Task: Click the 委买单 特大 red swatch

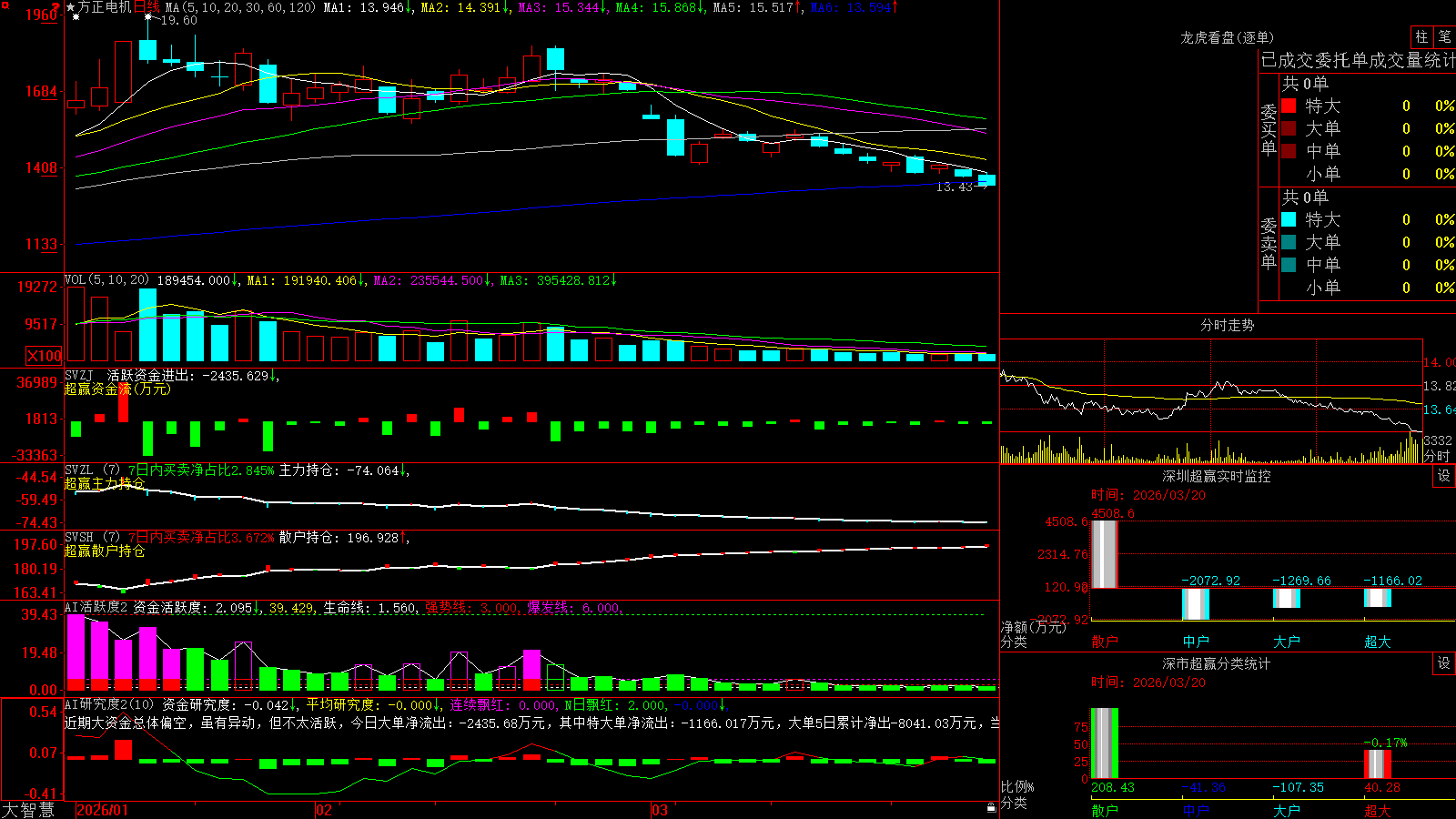Action: [1289, 106]
